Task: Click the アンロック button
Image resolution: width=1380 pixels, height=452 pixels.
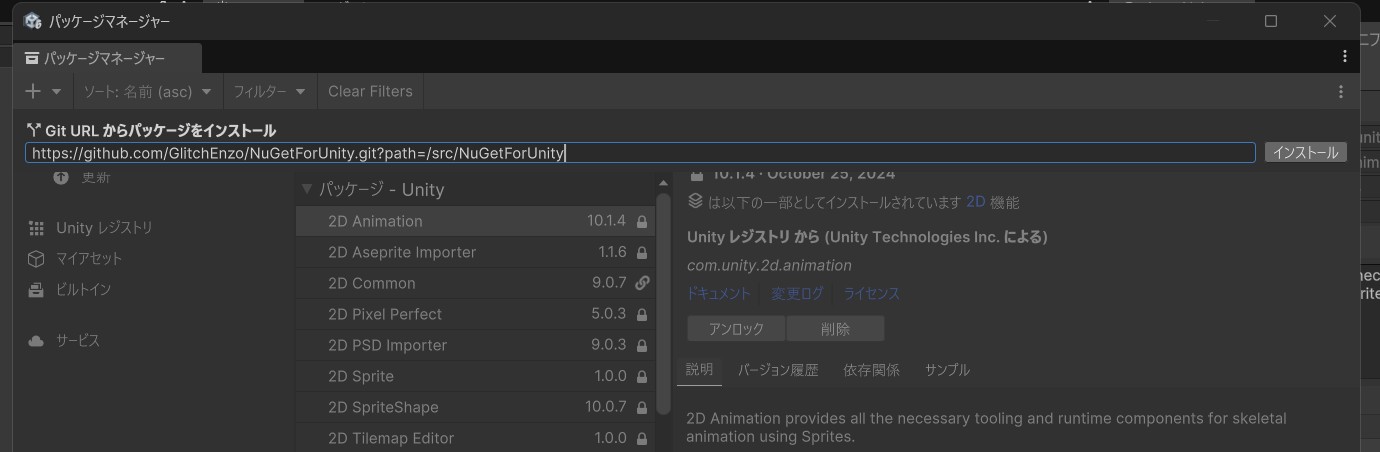Action: [x=736, y=329]
